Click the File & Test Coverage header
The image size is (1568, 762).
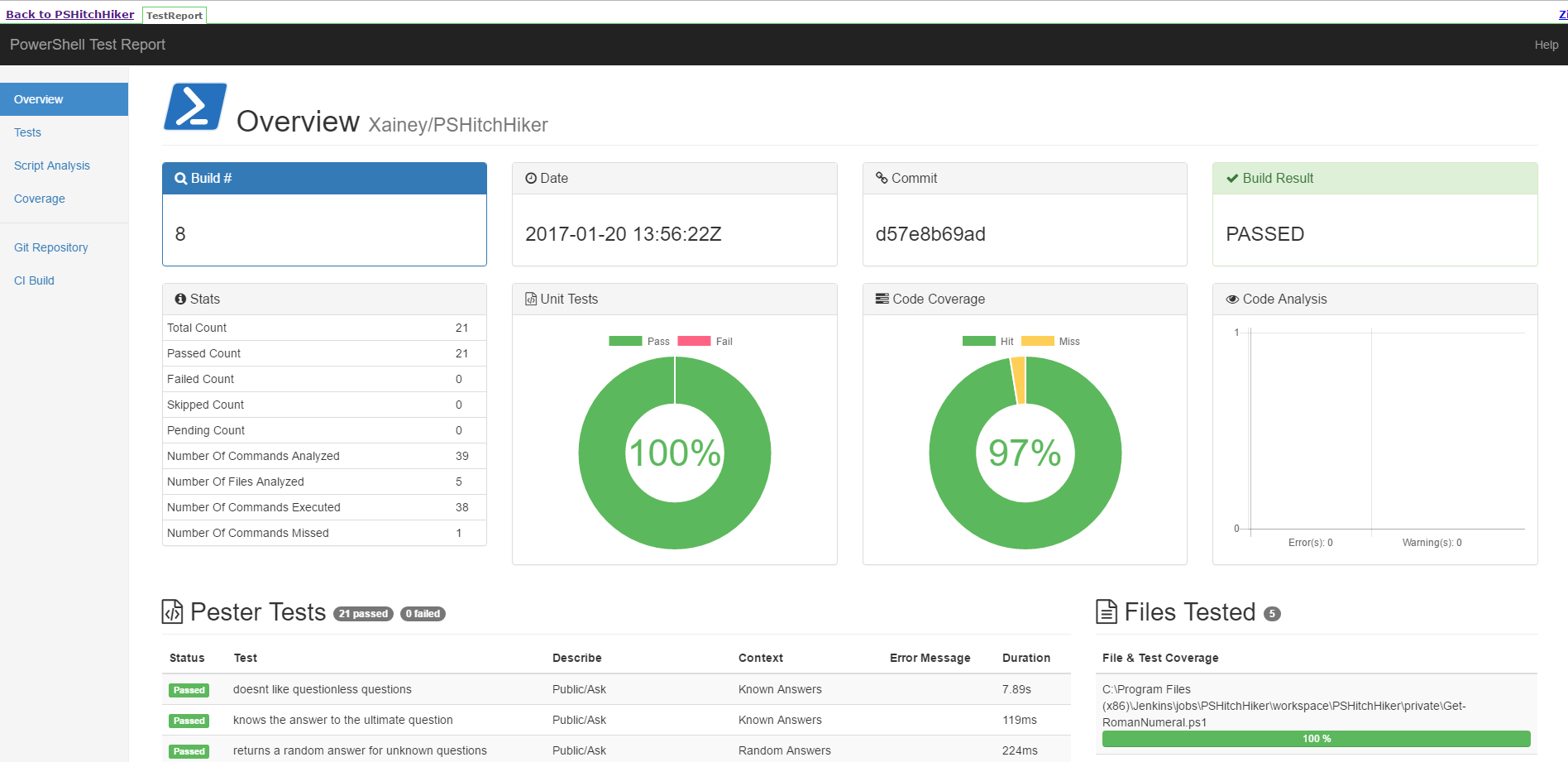click(1160, 658)
